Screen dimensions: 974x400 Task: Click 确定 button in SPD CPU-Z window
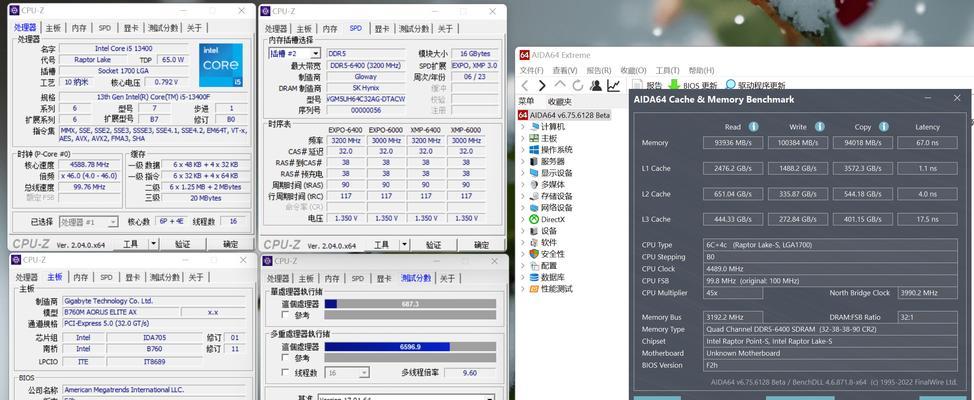(481, 245)
